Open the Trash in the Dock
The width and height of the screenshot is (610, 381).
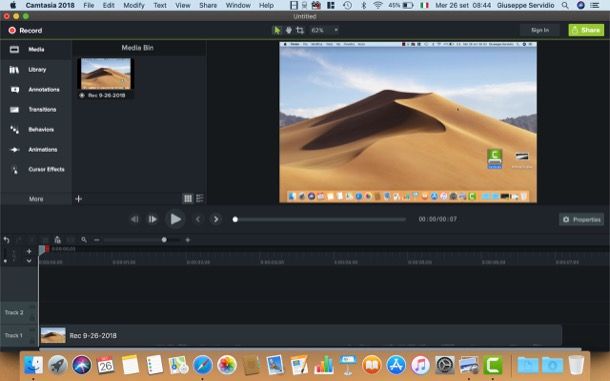(576, 365)
